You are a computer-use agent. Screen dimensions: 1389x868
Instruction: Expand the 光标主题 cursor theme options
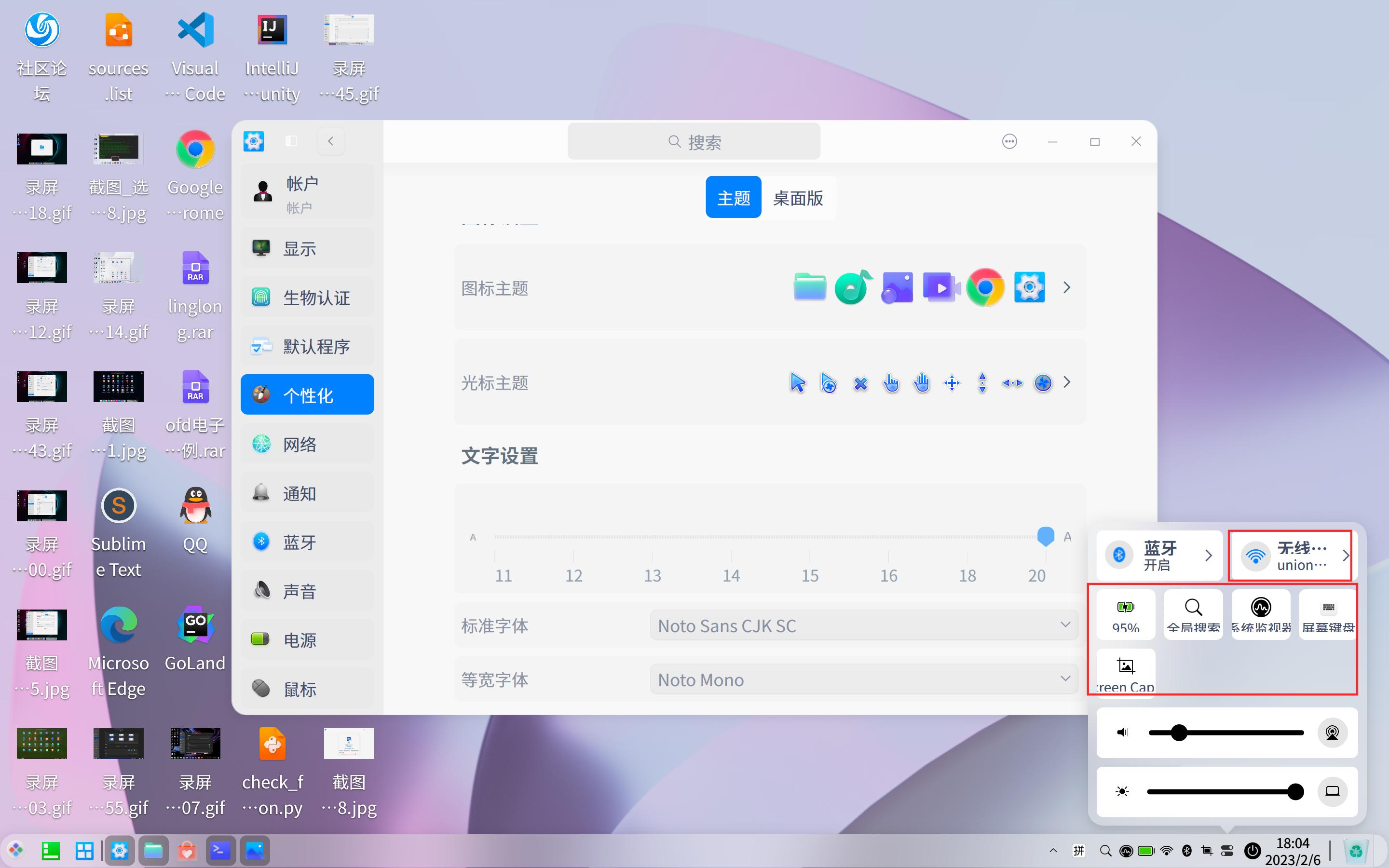(x=1066, y=382)
